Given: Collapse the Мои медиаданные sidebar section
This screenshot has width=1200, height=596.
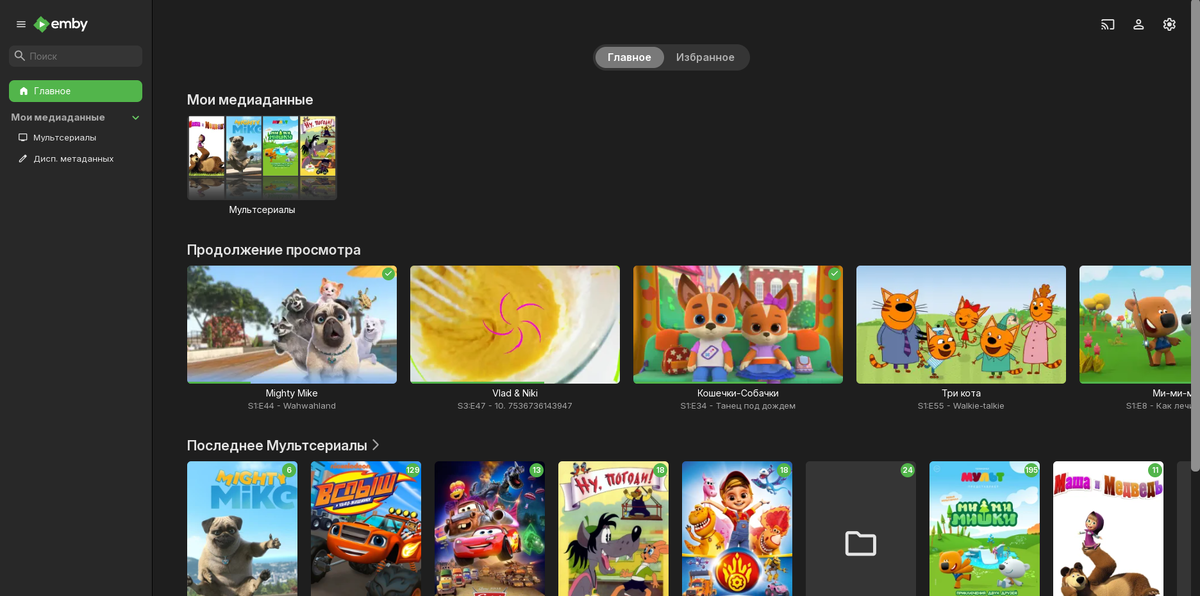Looking at the screenshot, I should point(136,118).
